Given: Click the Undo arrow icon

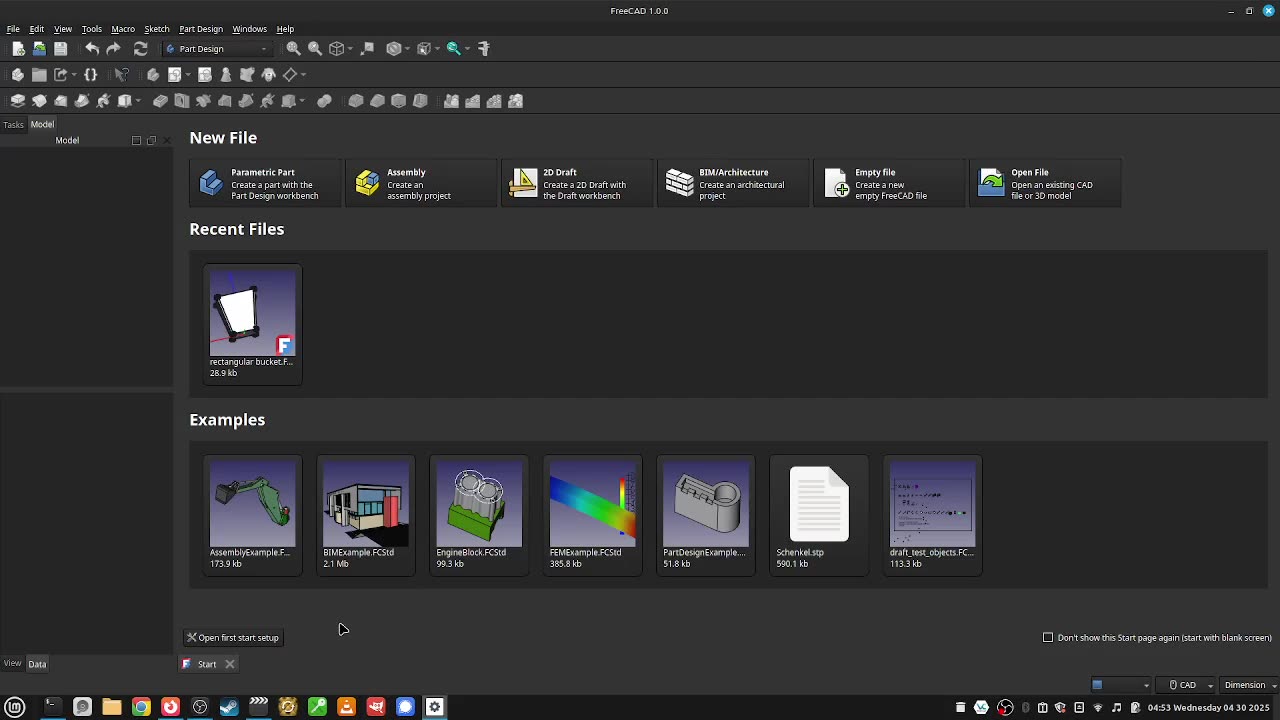Looking at the screenshot, I should point(92,49).
